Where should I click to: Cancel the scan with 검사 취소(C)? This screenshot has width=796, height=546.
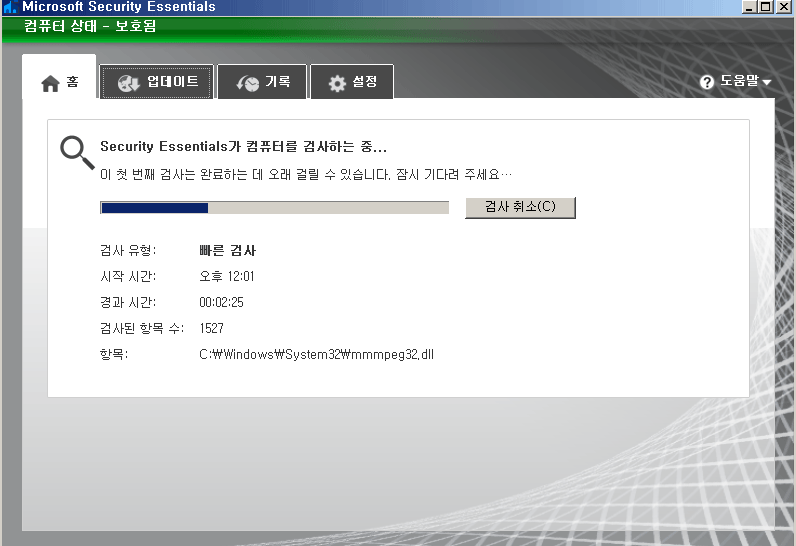click(x=520, y=208)
